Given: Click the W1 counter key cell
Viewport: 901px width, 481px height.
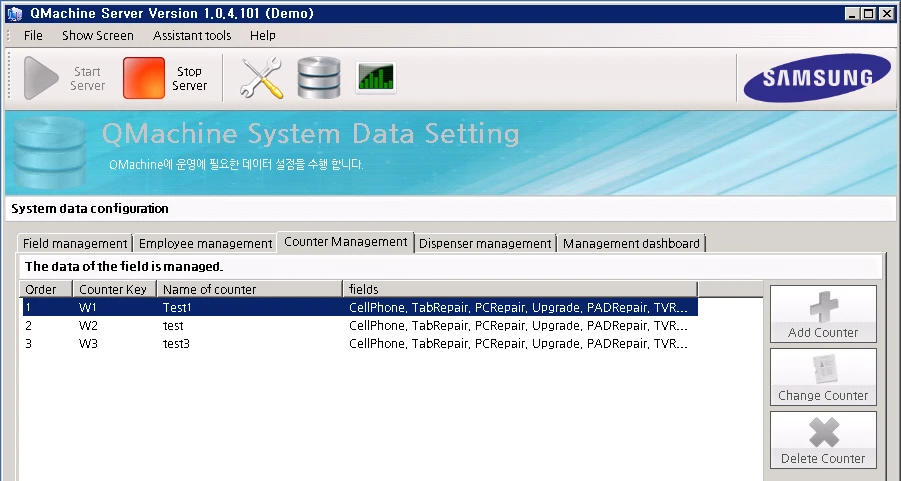Looking at the screenshot, I should click(x=88, y=307).
